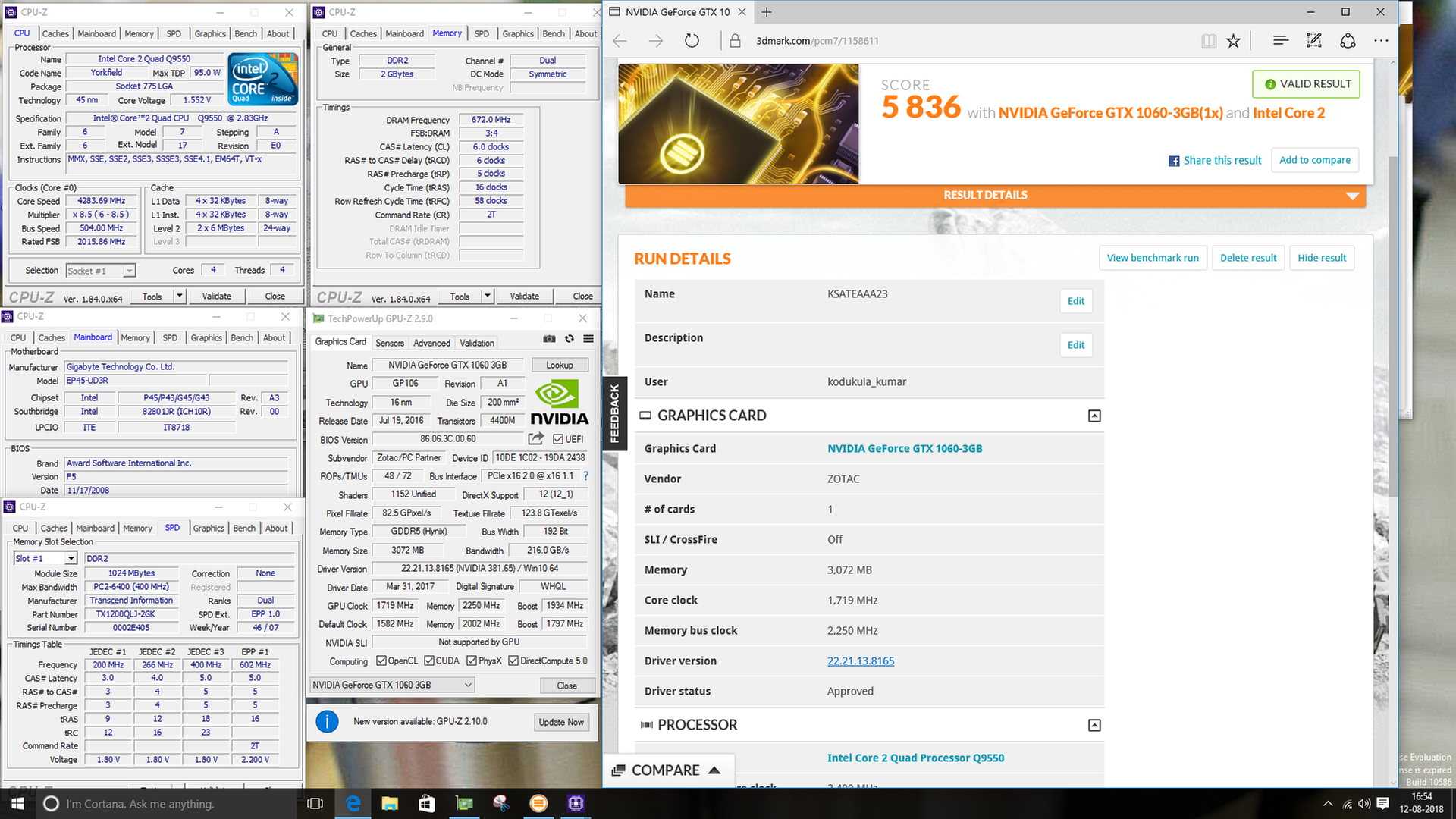The width and height of the screenshot is (1456, 819).
Task: Open the Slot #1 memory slot dropdown
Action: click(45, 558)
